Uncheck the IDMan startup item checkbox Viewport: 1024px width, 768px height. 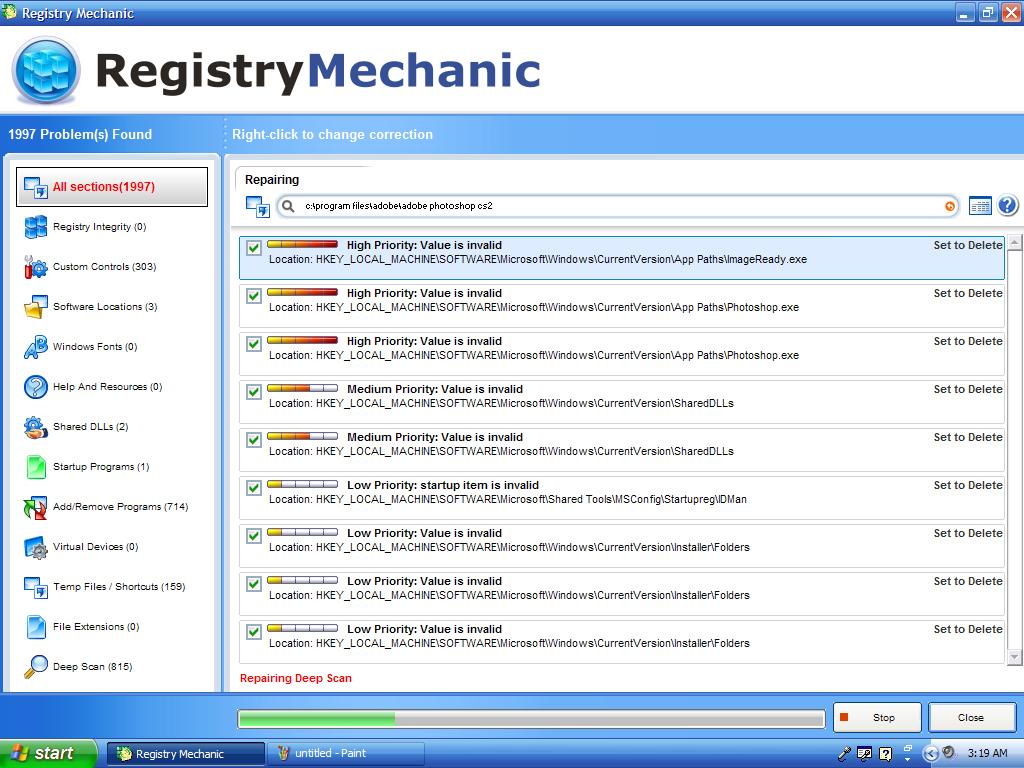254,488
